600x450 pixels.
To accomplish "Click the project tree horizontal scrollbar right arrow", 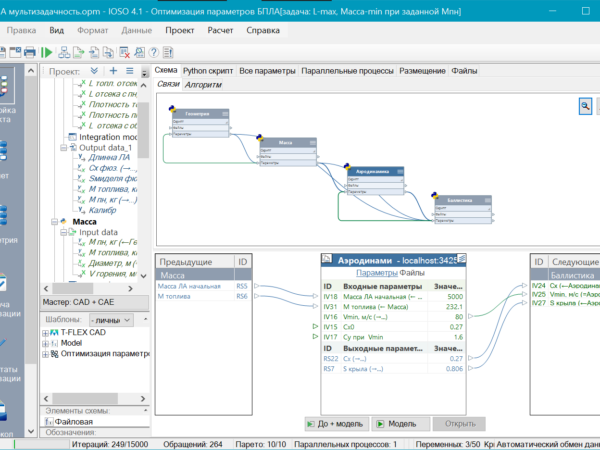I will tap(130, 289).
